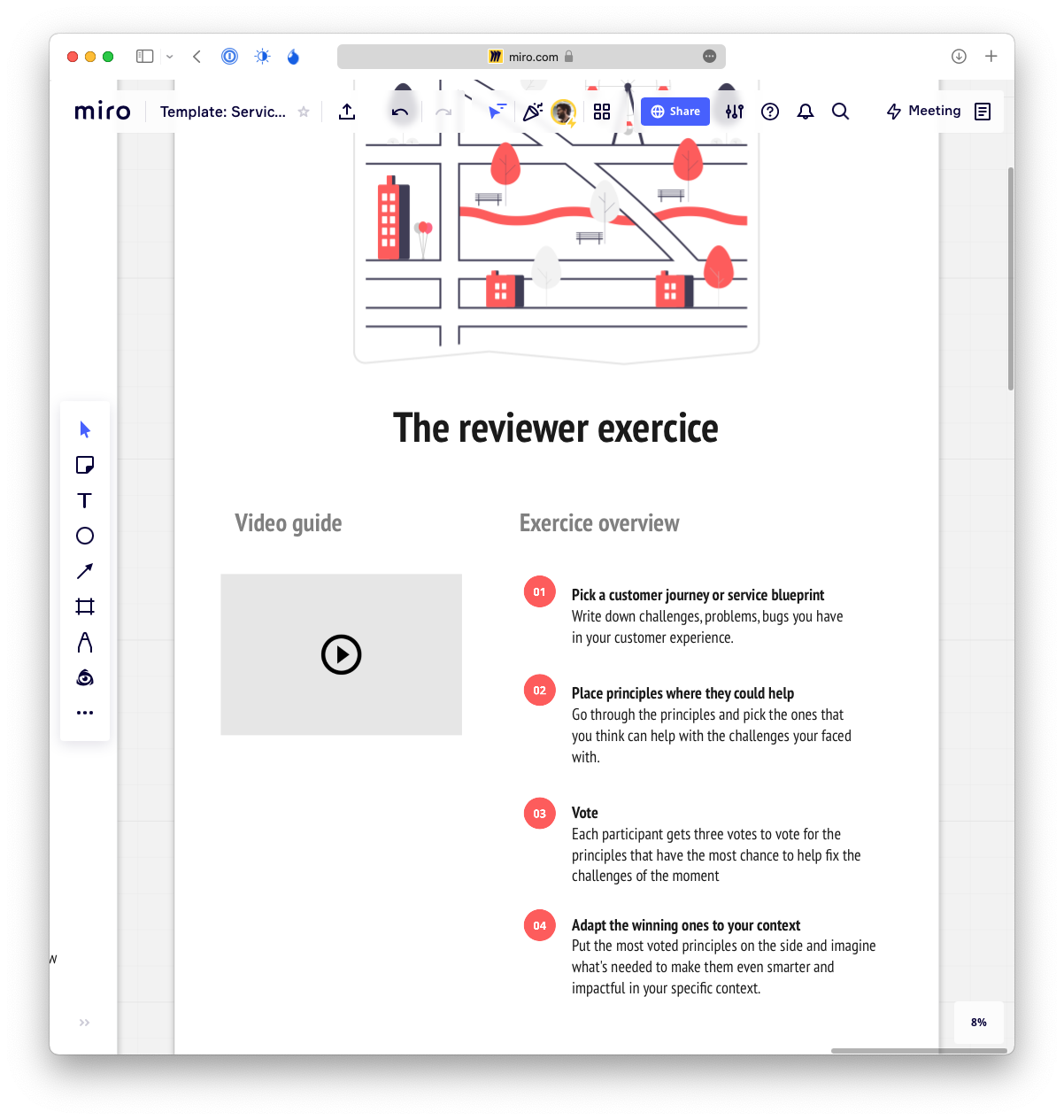Click the miro logo
Viewport: 1064px width, 1120px height.
103,112
